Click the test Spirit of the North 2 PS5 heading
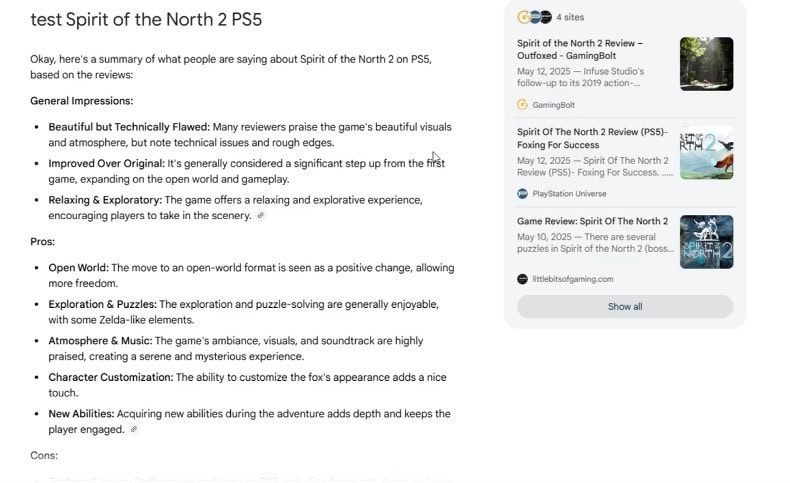Image resolution: width=790 pixels, height=483 pixels. point(146,20)
